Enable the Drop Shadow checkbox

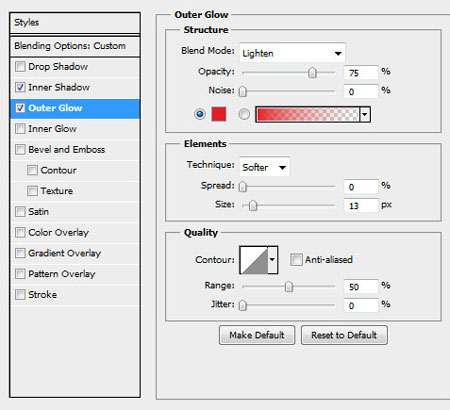(20, 67)
